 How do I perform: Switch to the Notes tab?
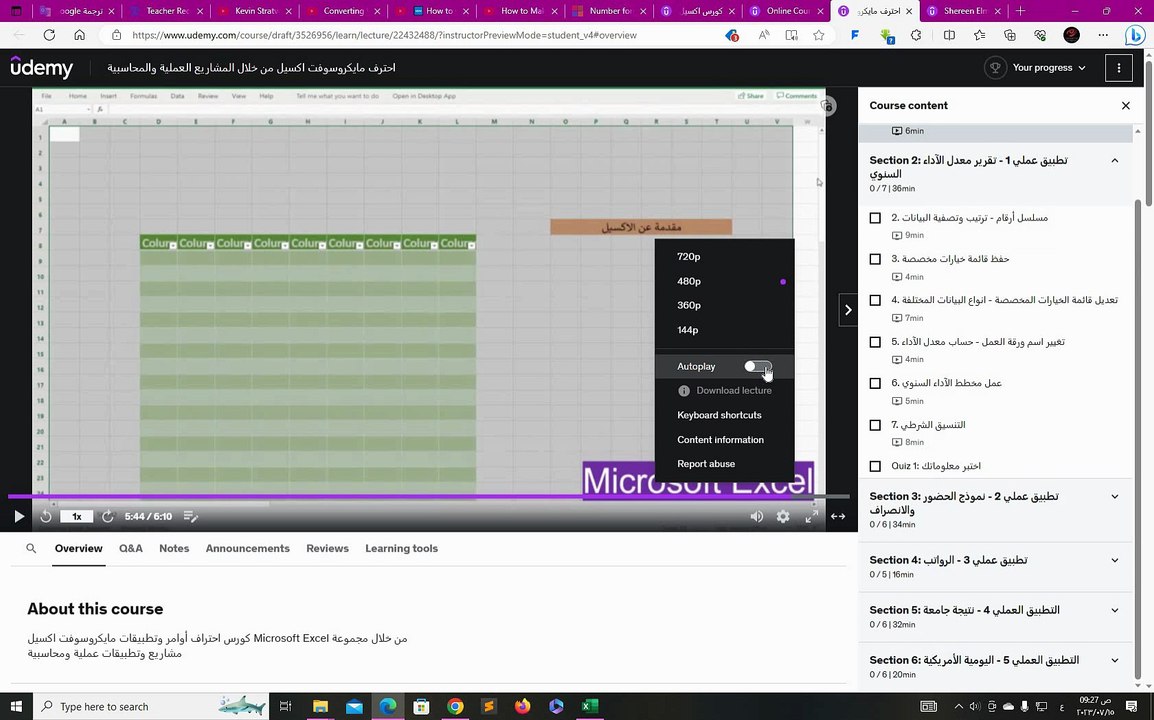(x=174, y=548)
